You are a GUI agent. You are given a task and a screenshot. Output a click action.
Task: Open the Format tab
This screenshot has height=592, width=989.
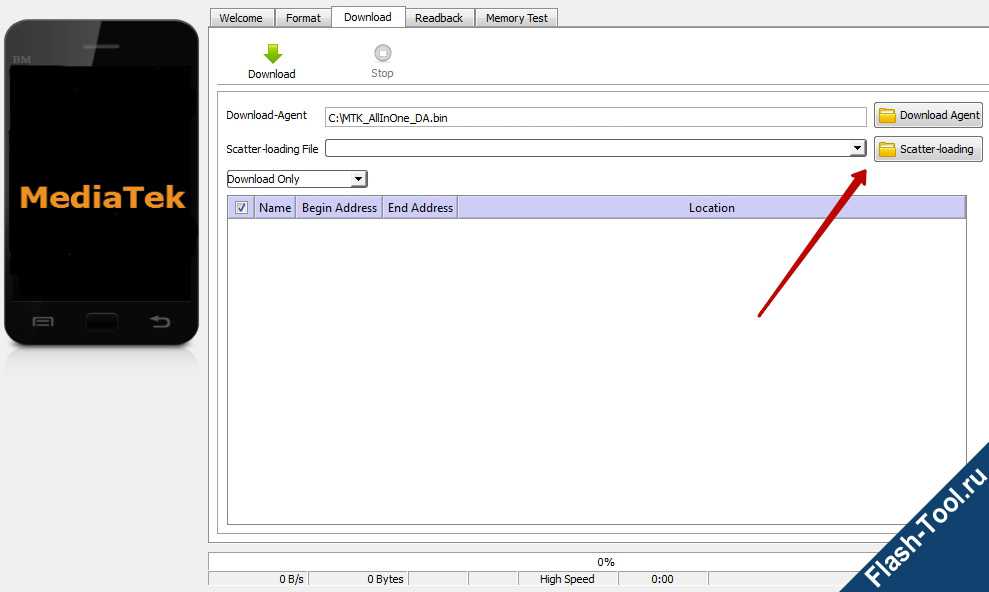[303, 18]
